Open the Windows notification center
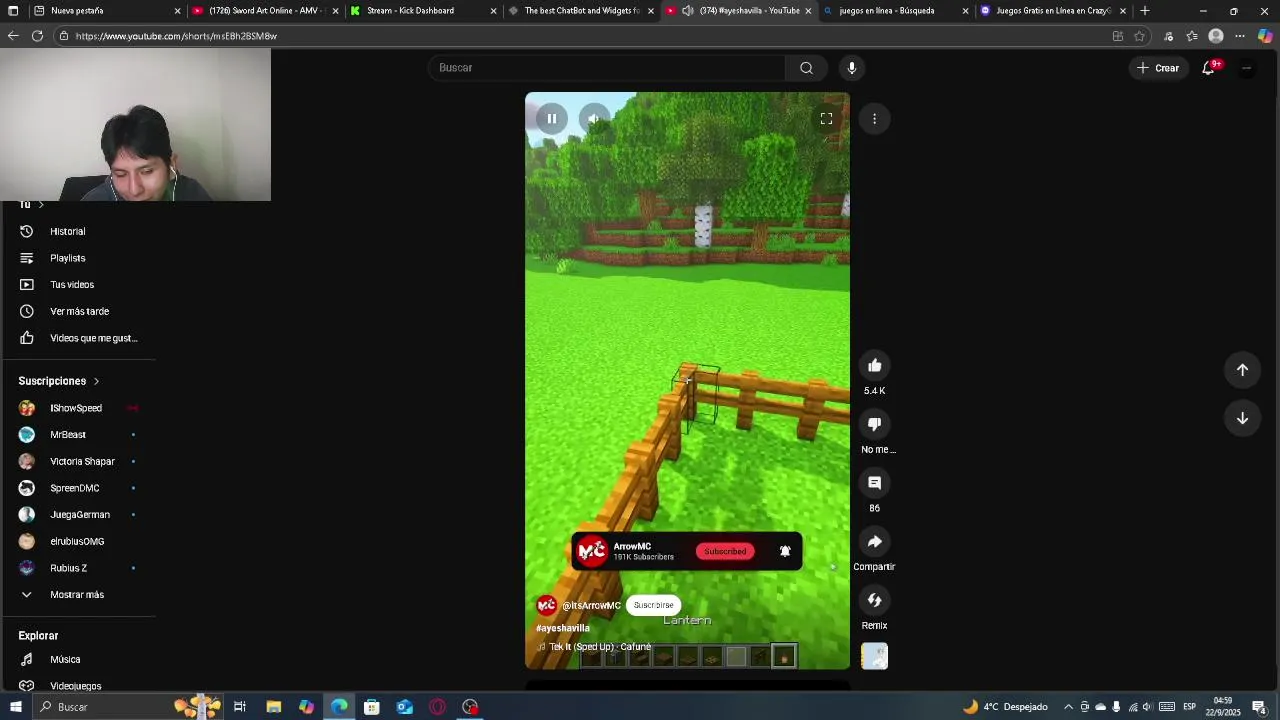Image resolution: width=1280 pixels, height=720 pixels. tap(1259, 707)
